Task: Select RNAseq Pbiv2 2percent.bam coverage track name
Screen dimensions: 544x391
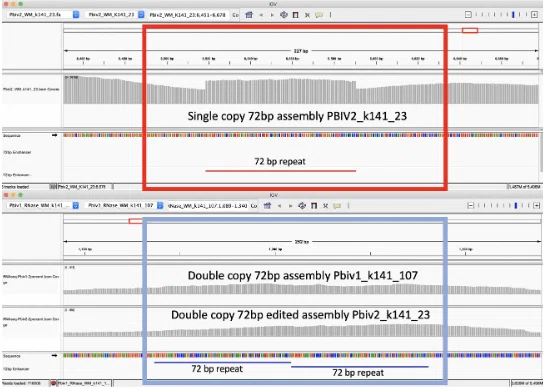Action: 31,321
